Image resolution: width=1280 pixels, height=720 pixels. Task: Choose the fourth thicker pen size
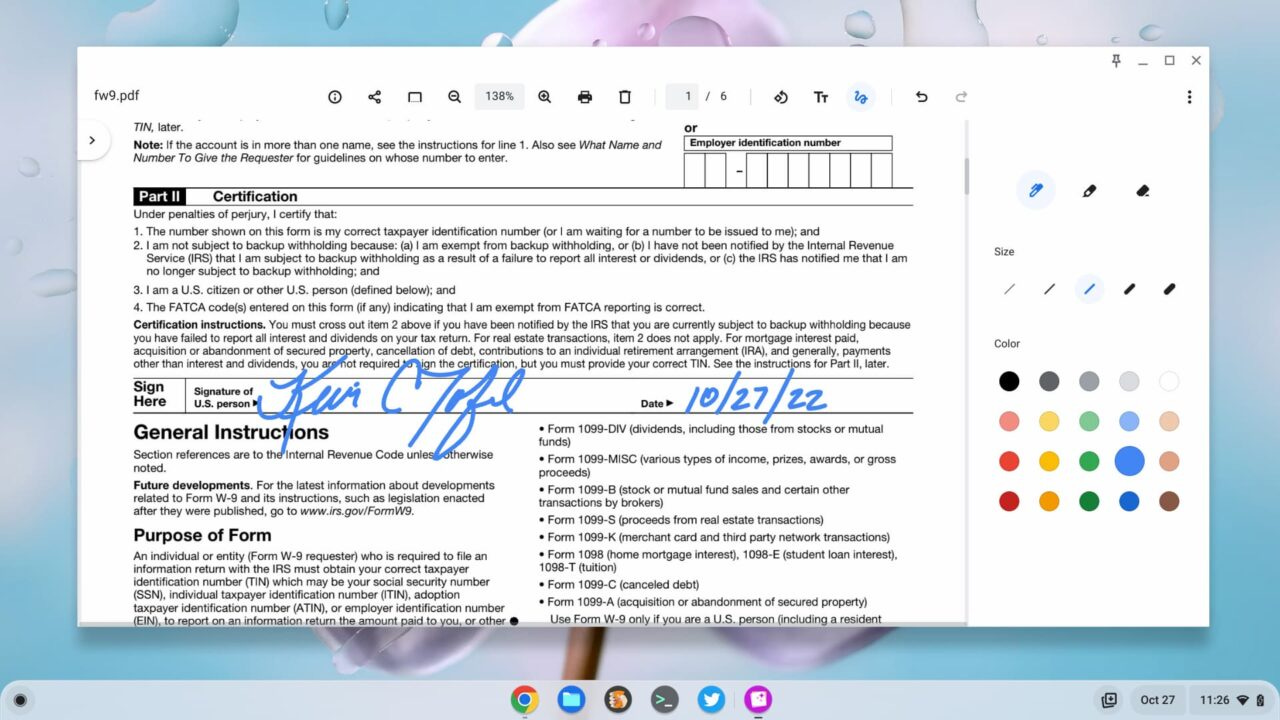[x=1129, y=289]
